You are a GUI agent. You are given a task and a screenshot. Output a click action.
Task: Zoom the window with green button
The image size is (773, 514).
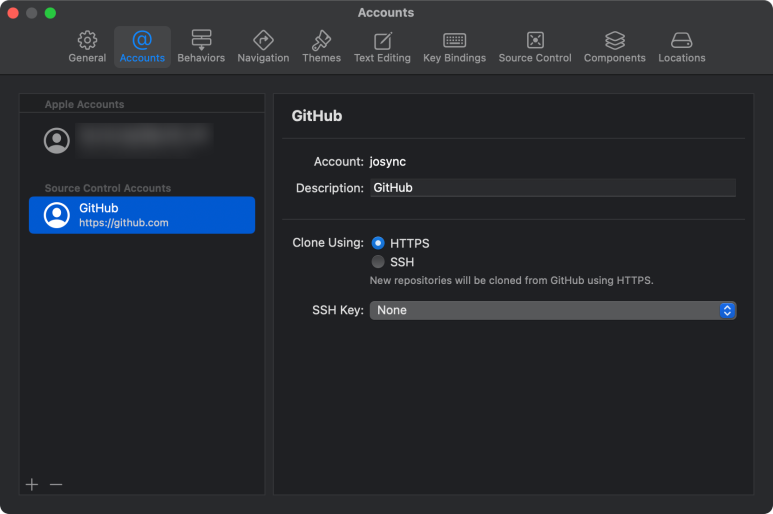(50, 13)
